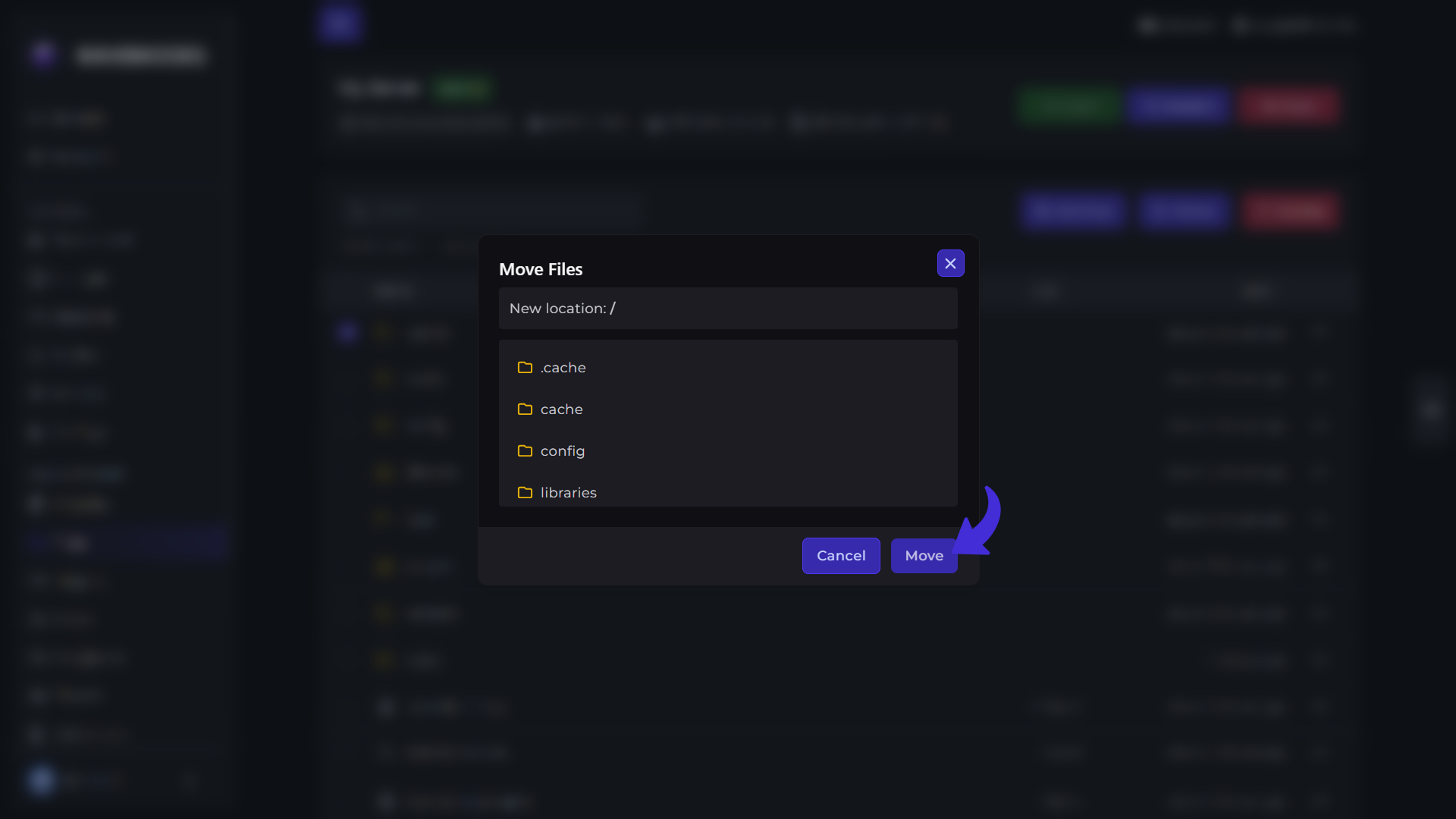This screenshot has width=1456, height=819.
Task: Open the user avatar at sidebar bottom
Action: [42, 780]
